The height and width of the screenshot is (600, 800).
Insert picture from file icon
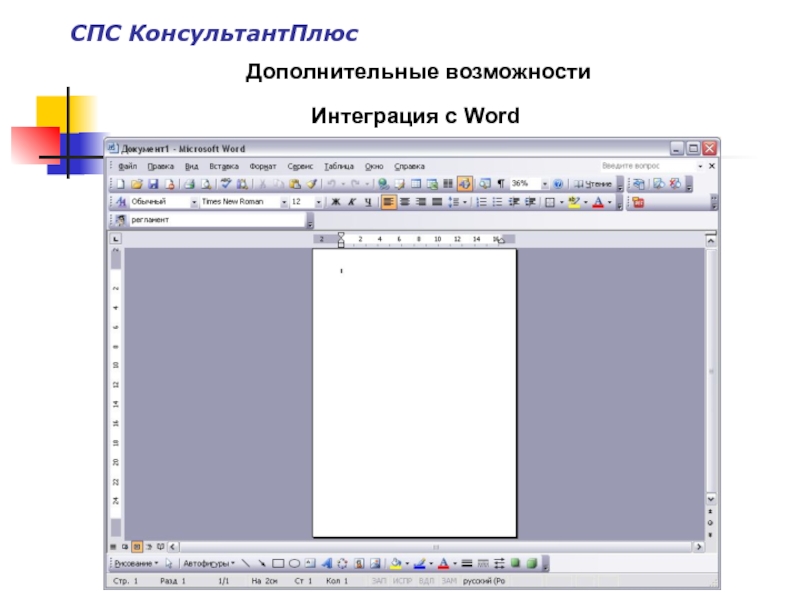(x=375, y=564)
